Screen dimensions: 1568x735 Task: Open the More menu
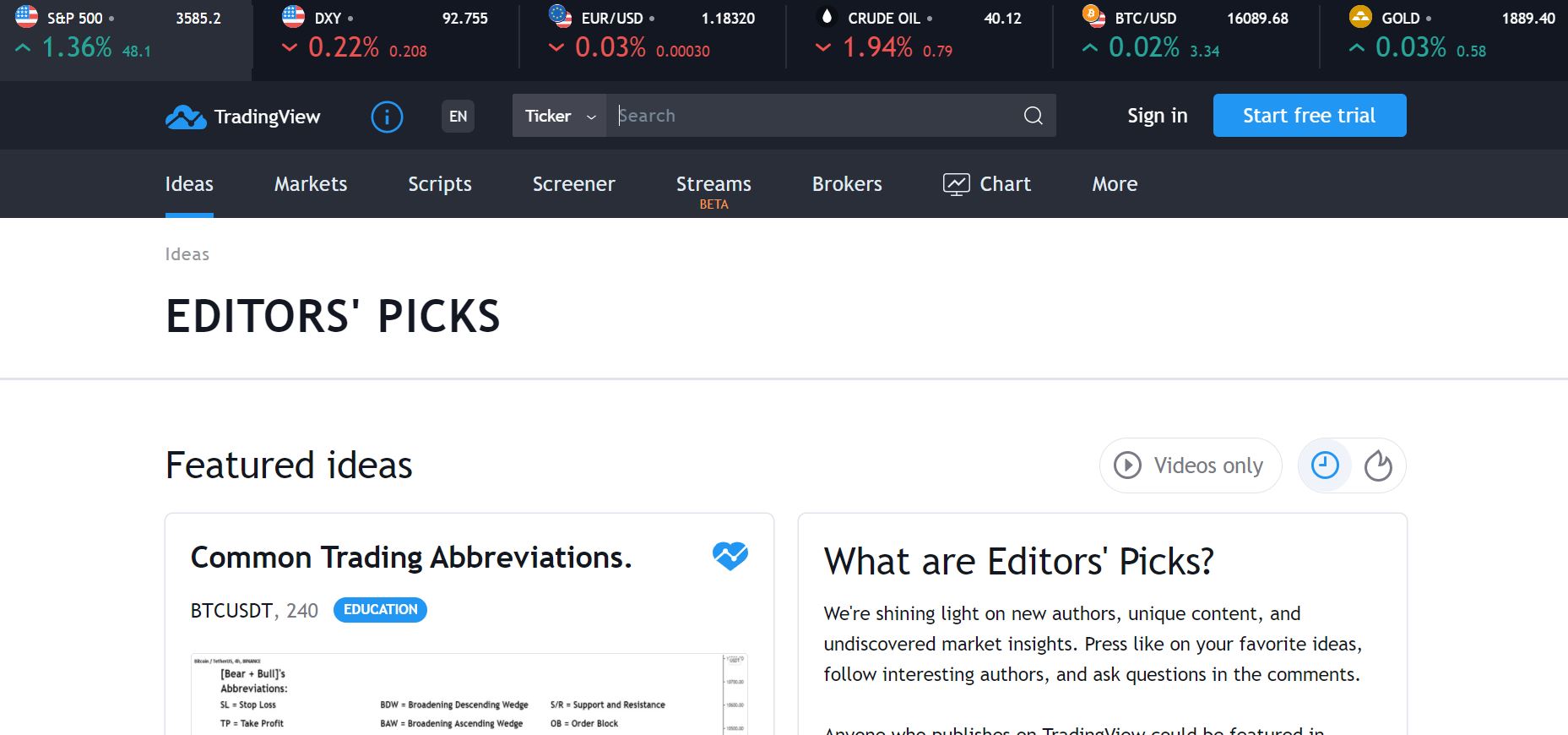coord(1115,184)
